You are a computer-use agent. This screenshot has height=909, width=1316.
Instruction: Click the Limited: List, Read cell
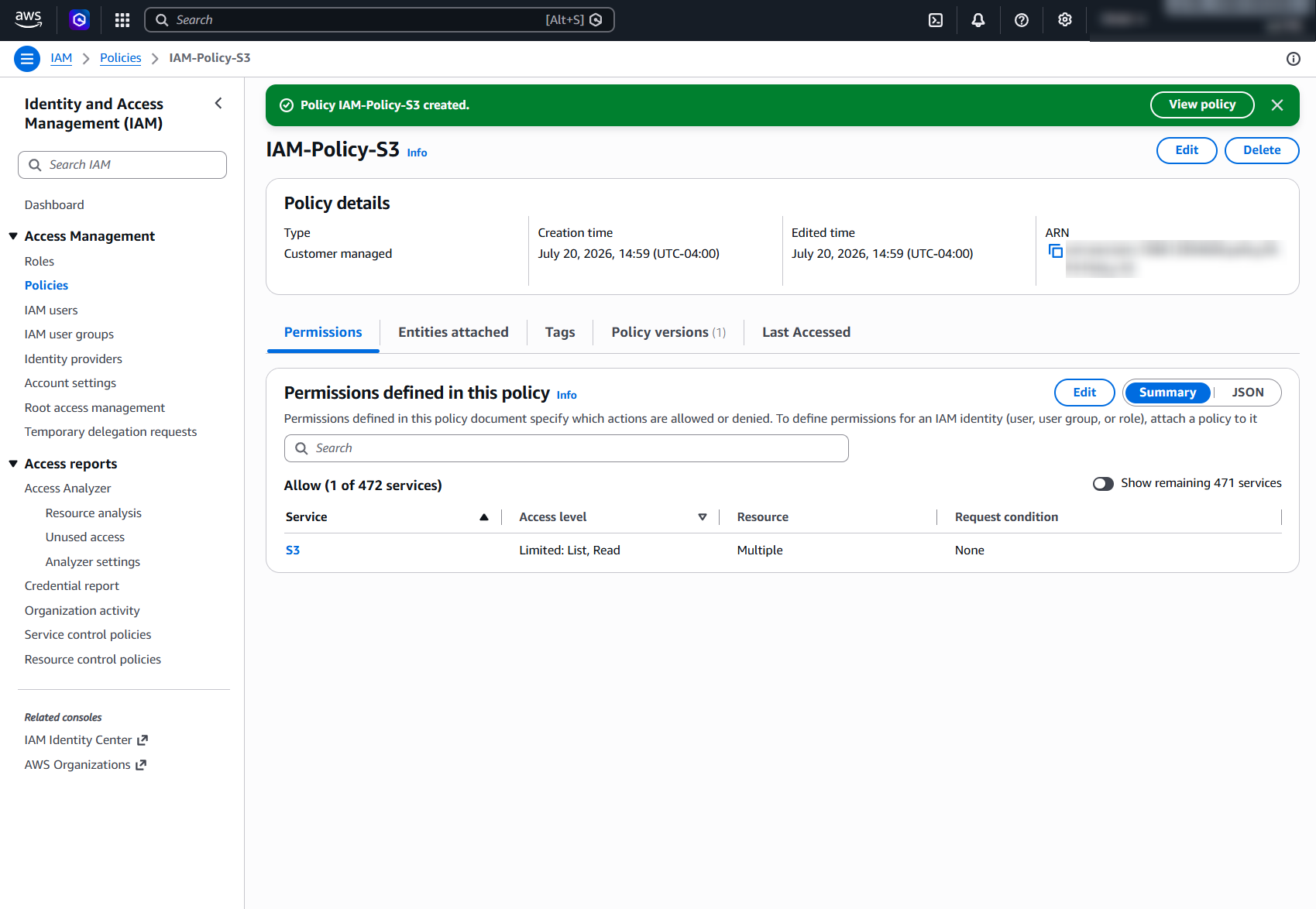point(569,551)
